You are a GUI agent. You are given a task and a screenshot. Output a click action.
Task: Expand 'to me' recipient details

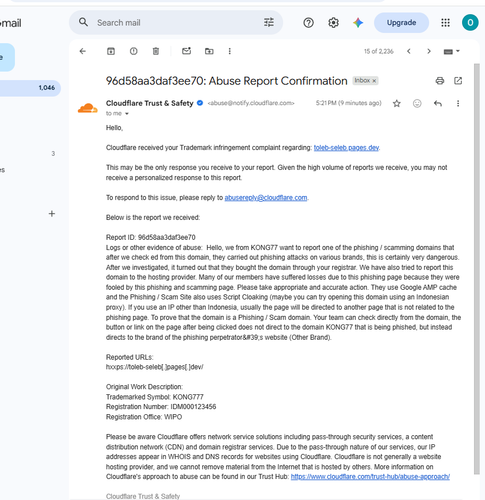coord(127,114)
